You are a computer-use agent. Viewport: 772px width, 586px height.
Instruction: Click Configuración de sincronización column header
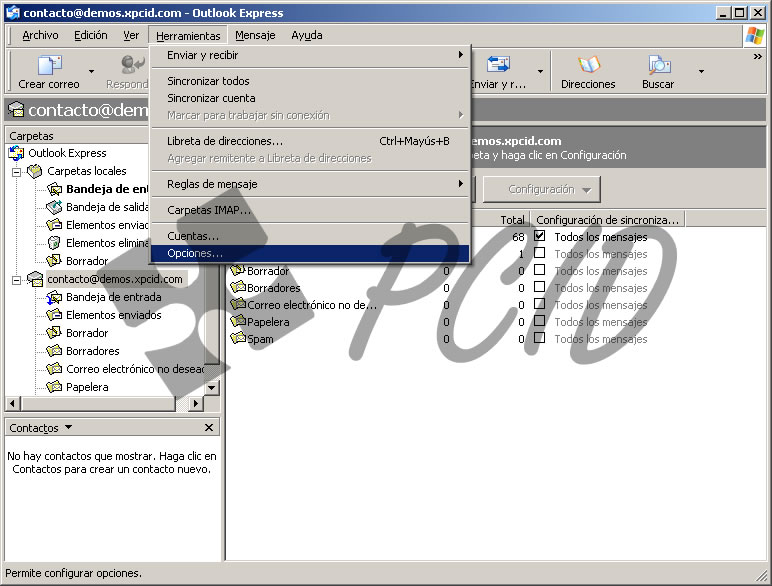608,220
